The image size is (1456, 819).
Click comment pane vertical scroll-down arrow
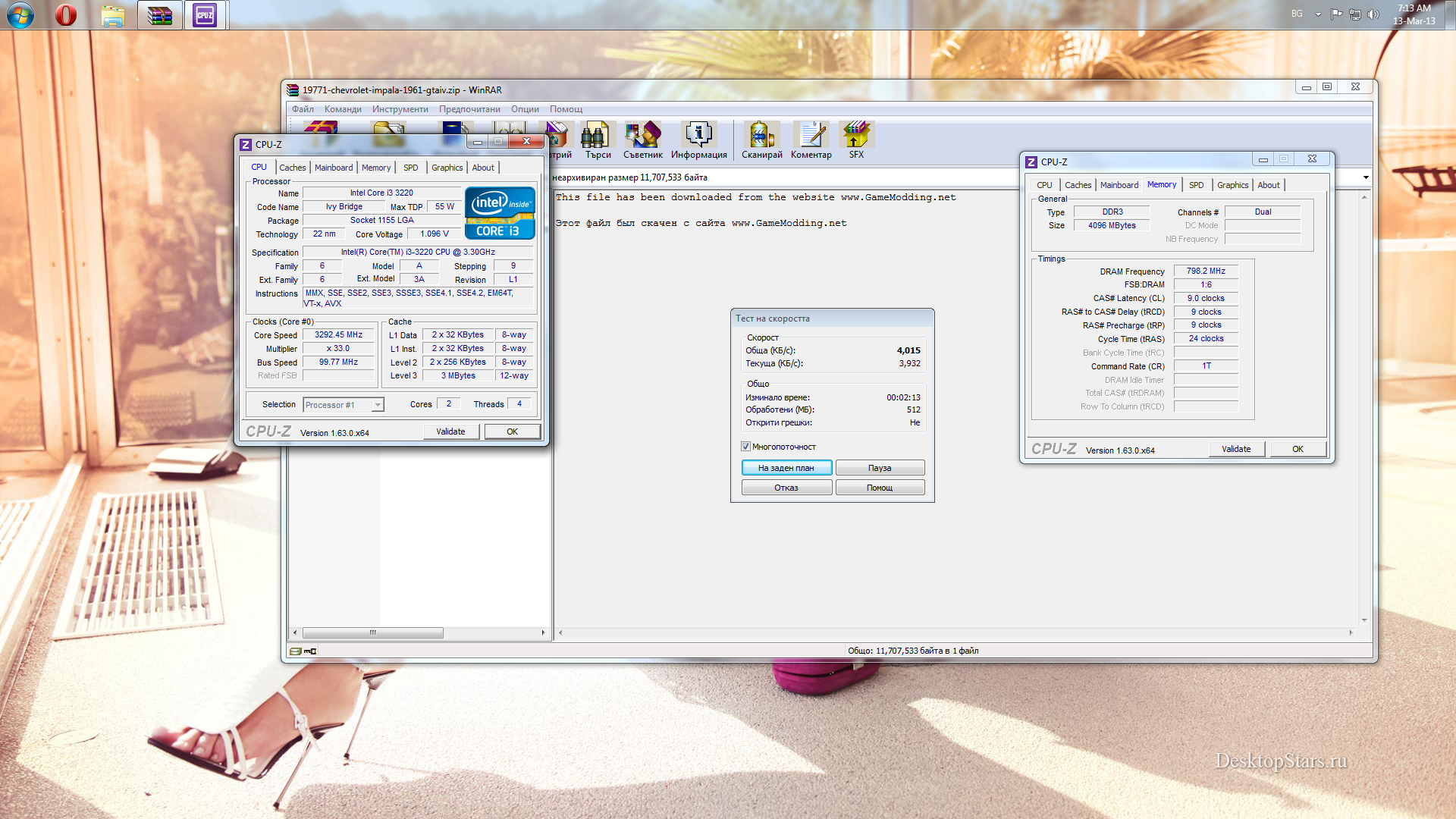tap(1364, 620)
